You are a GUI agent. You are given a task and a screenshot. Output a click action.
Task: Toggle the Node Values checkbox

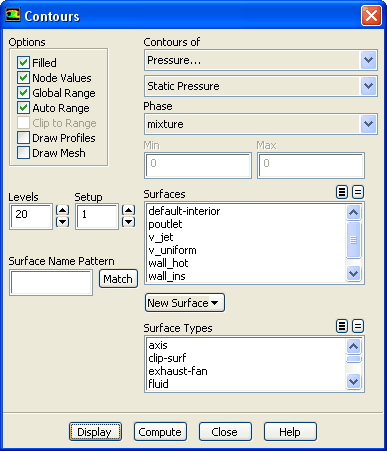[23, 78]
